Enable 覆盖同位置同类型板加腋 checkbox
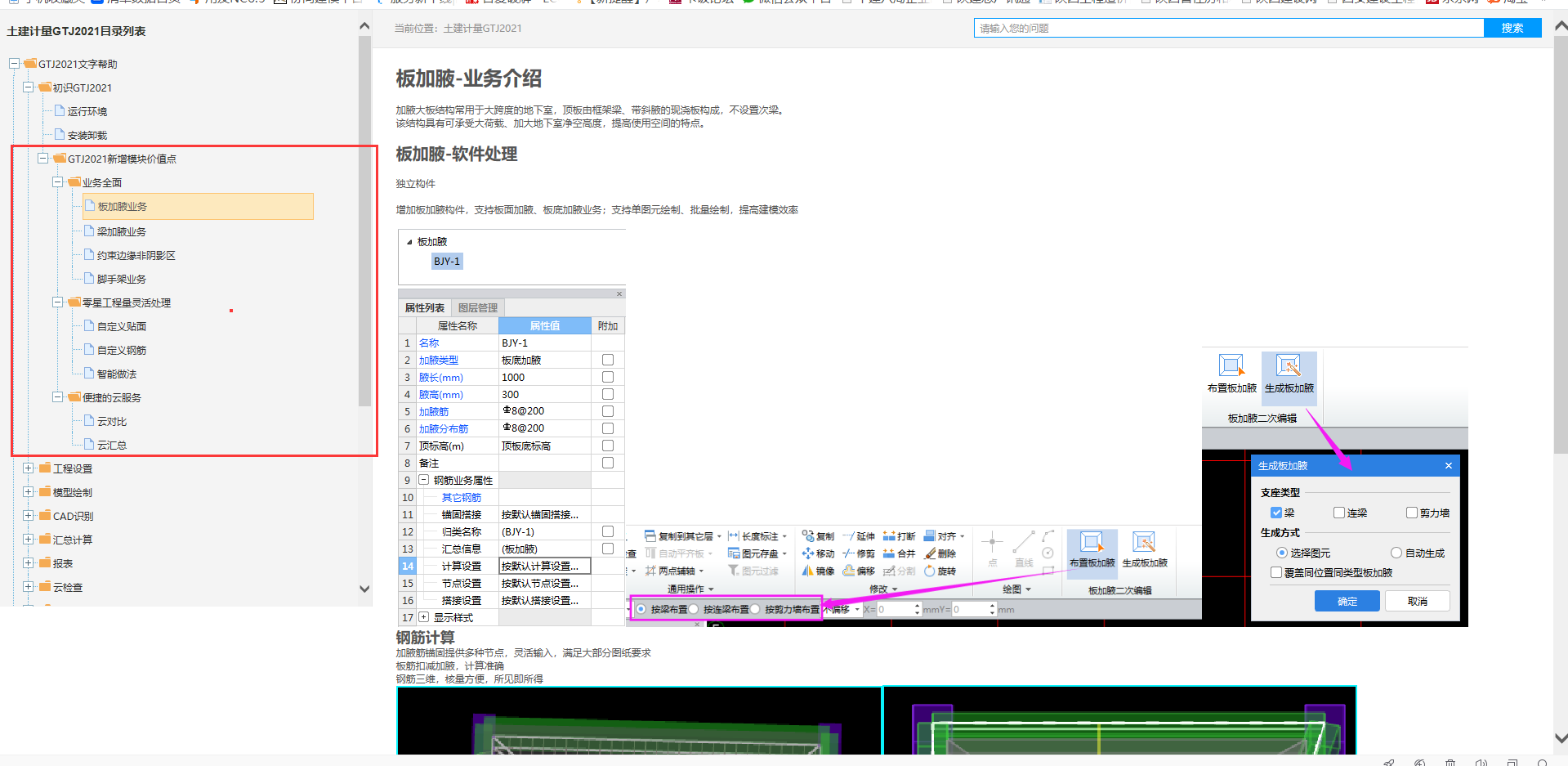This screenshot has width=1568, height=766. (1275, 572)
